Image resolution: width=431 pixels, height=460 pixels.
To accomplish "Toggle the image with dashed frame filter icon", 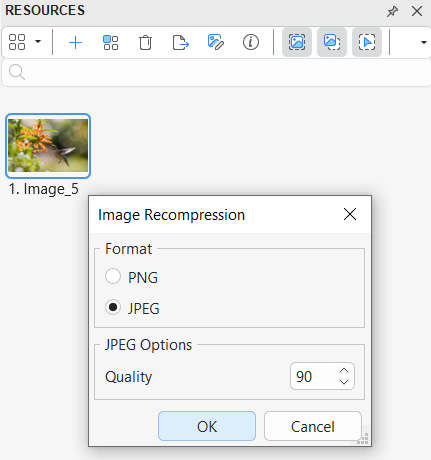I will coord(332,42).
